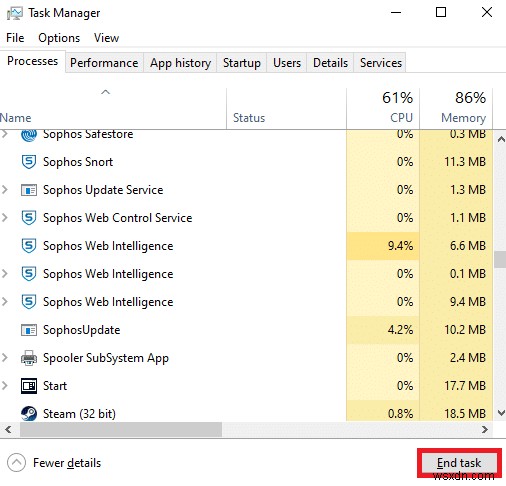Click the 17.7 MB memory value
Screen dimensions: 506x486
point(465,386)
